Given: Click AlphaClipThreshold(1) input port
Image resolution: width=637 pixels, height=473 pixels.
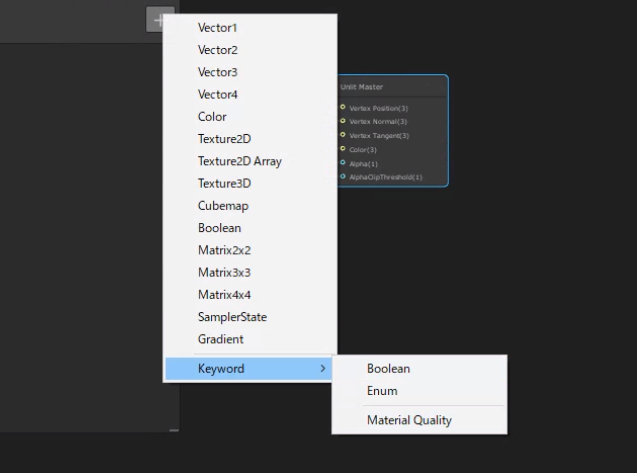Looking at the screenshot, I should click(343, 176).
